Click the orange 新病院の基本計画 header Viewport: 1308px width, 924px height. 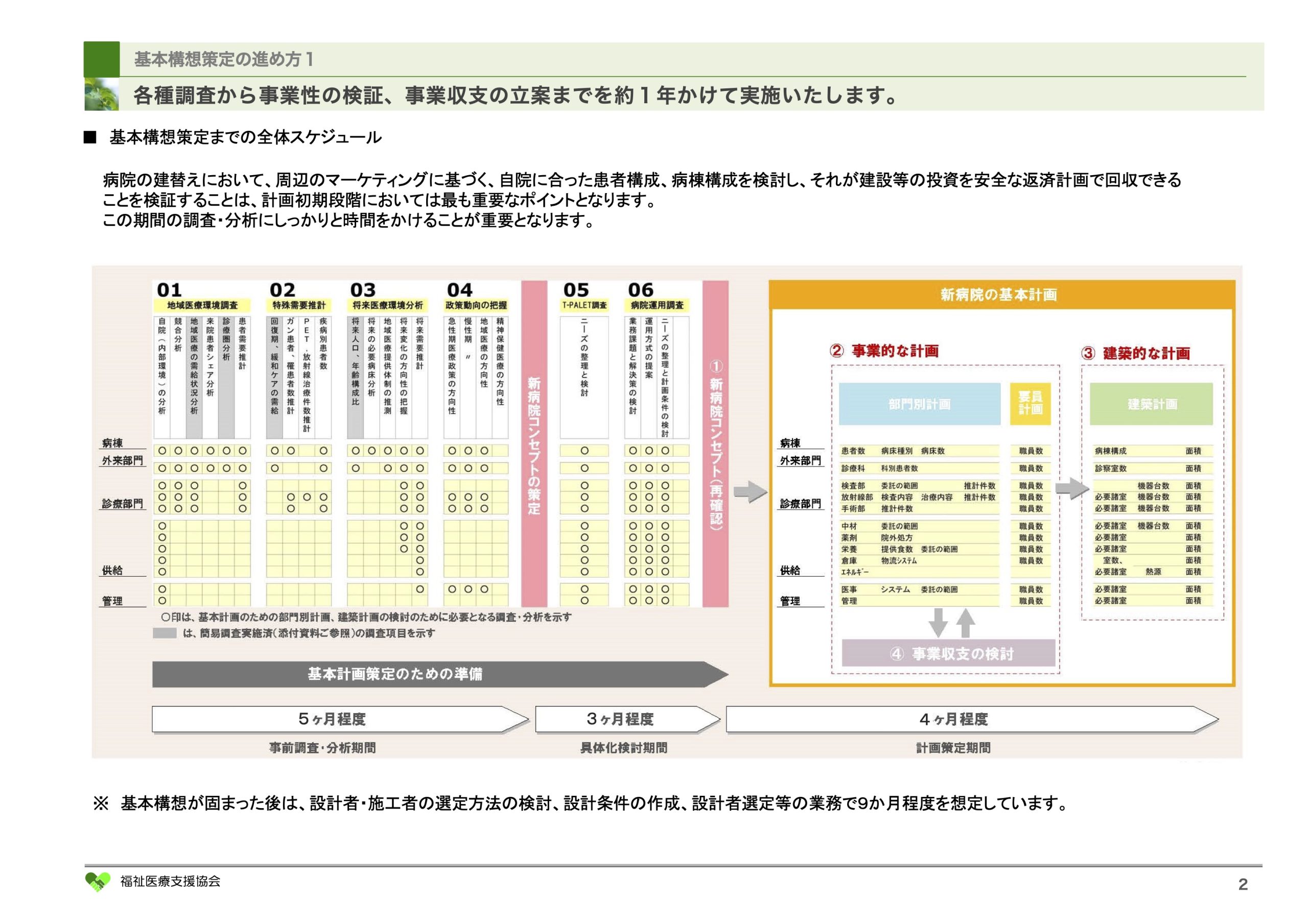[1001, 295]
